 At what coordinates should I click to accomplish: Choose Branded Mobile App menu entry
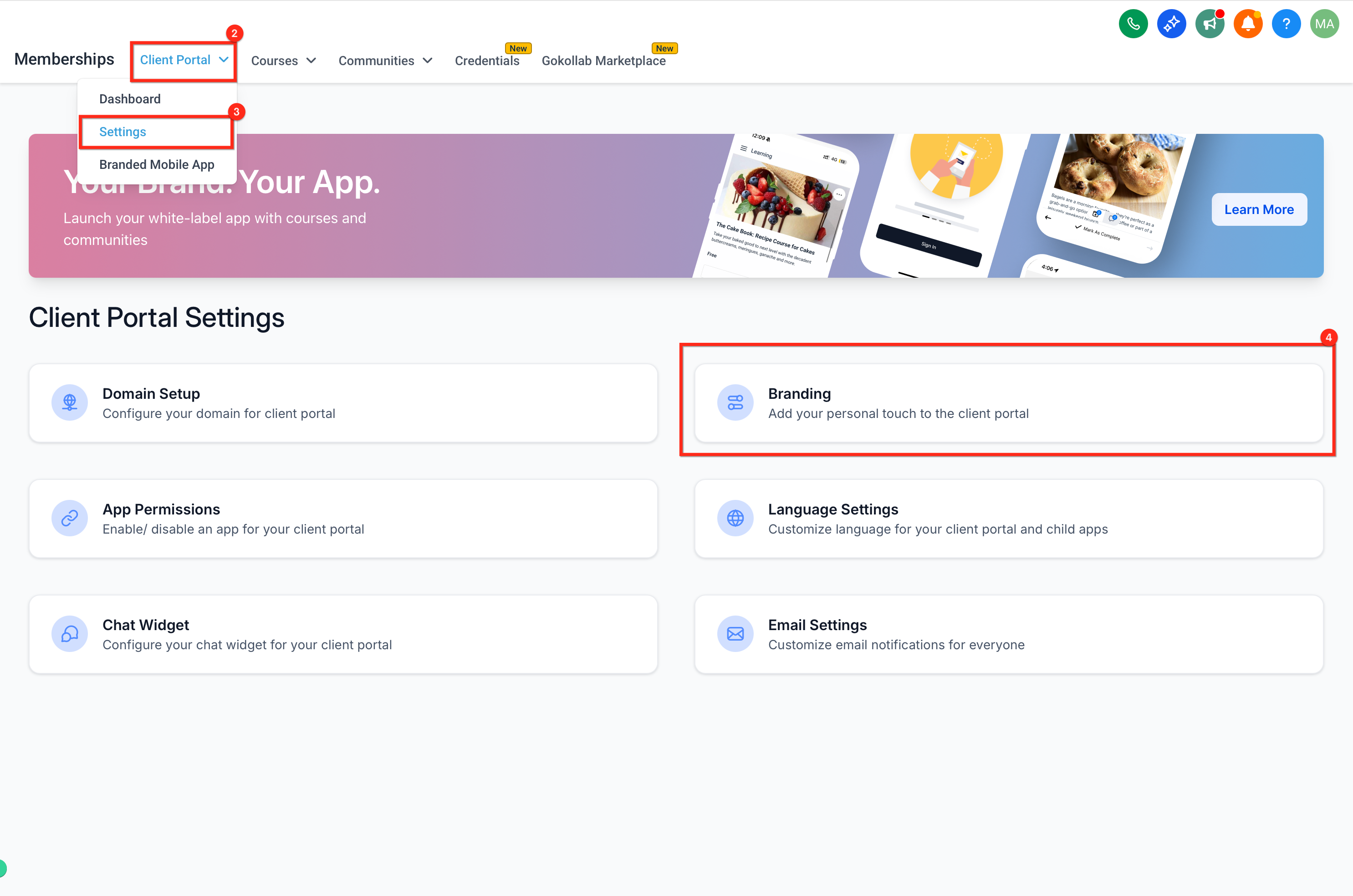tap(157, 164)
